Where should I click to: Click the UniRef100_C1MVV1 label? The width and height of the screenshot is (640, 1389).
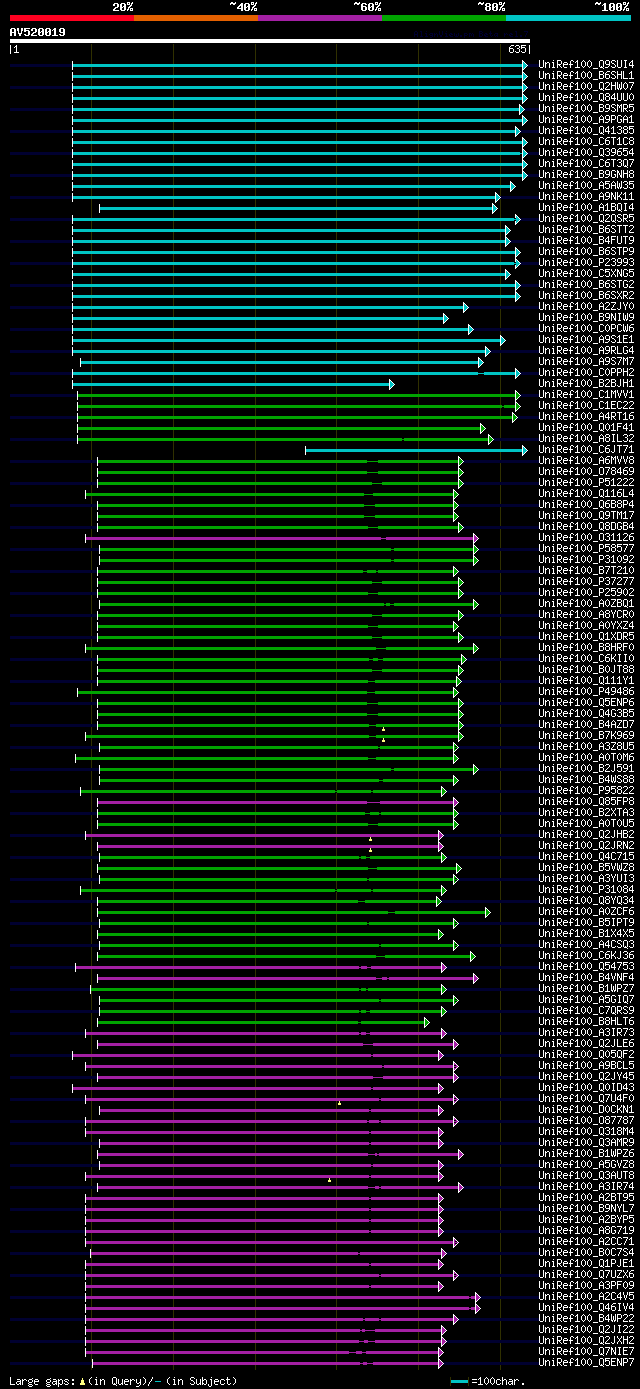click(x=586, y=395)
